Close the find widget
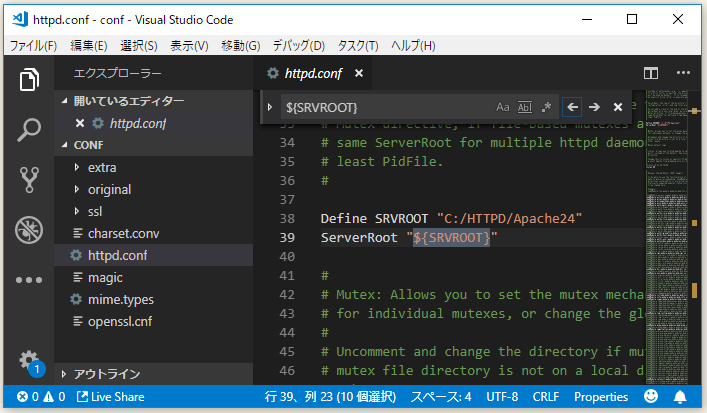This screenshot has width=707, height=413. (618, 107)
